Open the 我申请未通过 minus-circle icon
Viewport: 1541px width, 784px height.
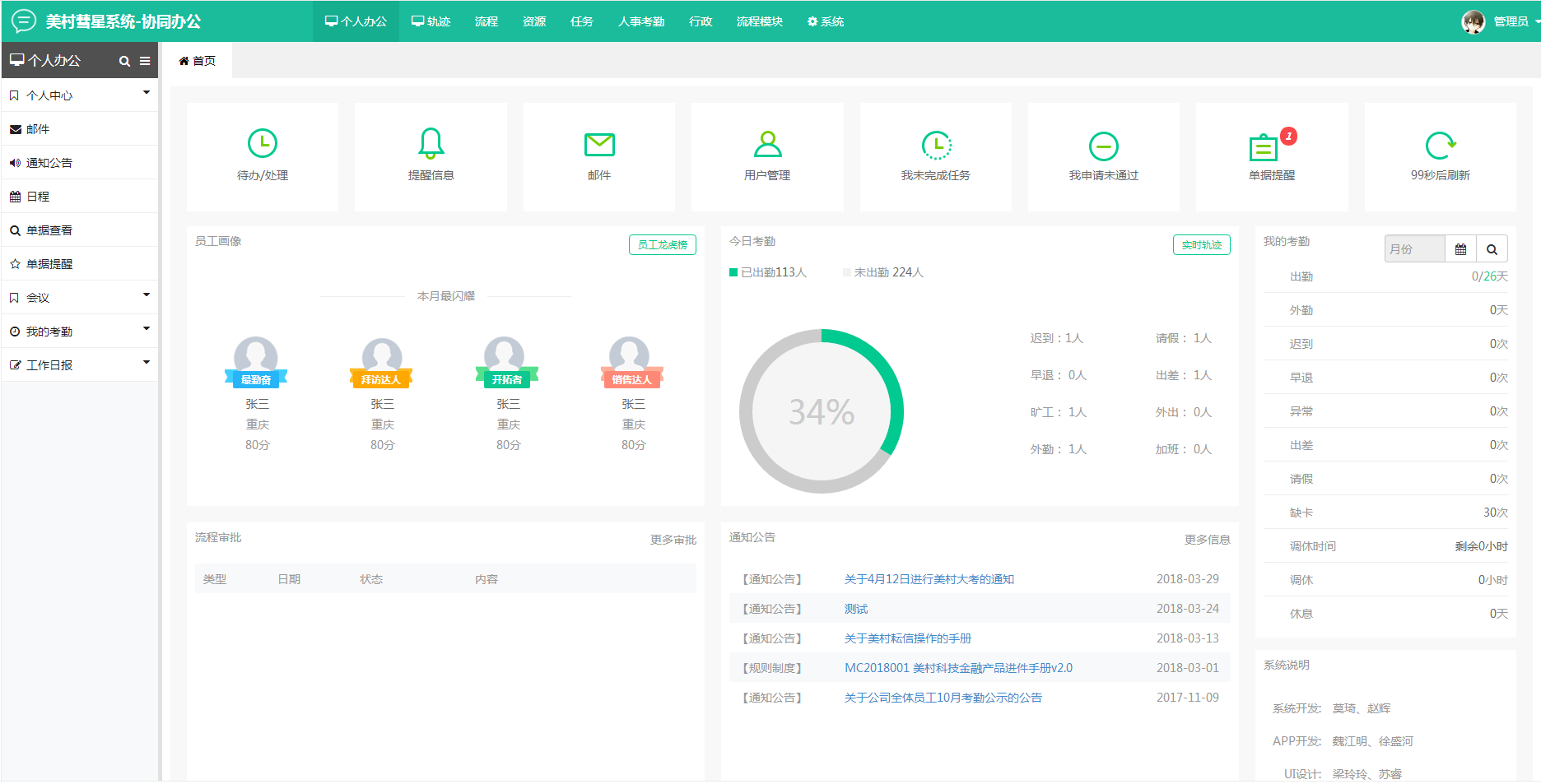(x=1104, y=146)
